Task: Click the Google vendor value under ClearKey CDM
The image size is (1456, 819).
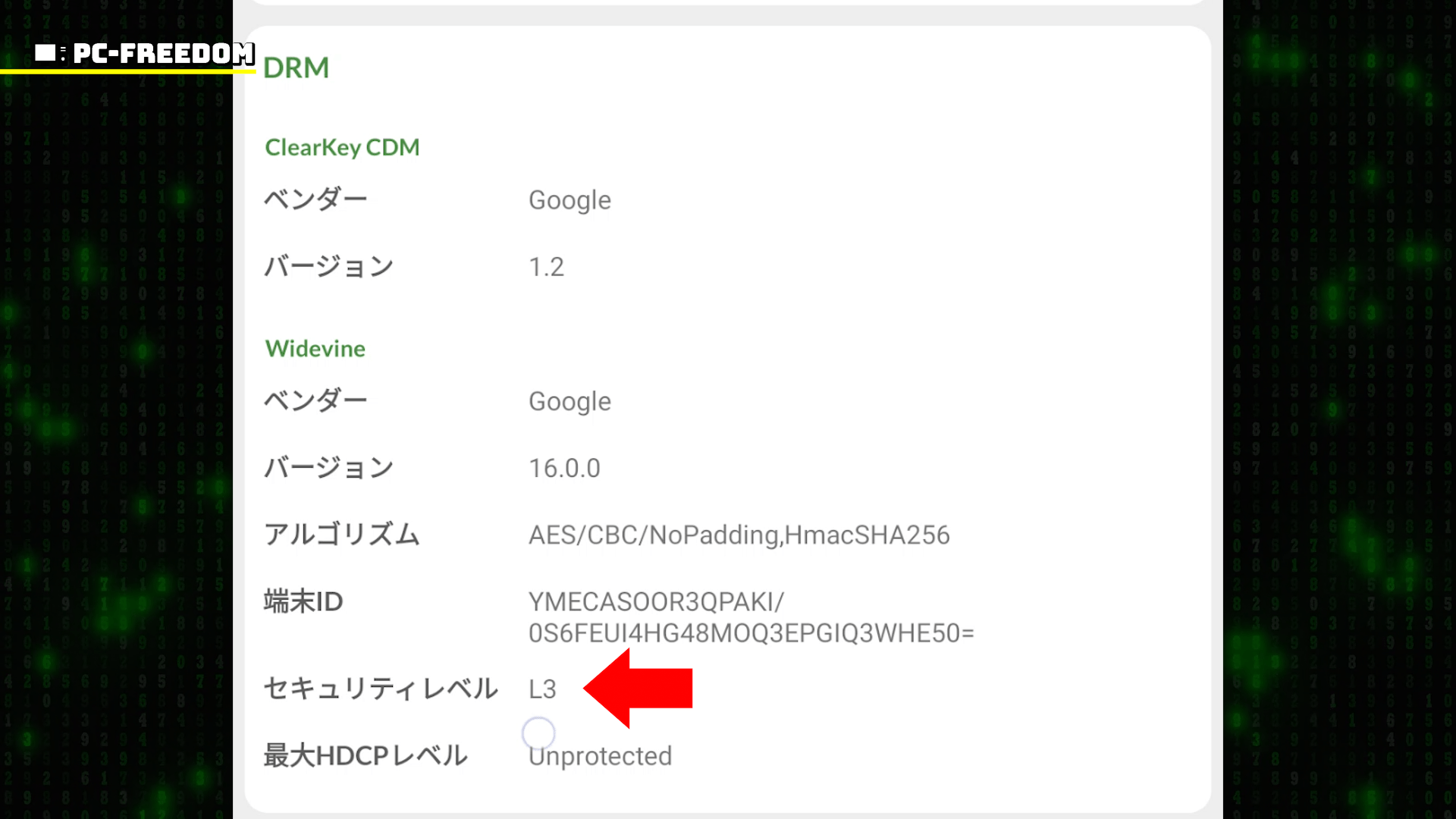Action: point(570,200)
